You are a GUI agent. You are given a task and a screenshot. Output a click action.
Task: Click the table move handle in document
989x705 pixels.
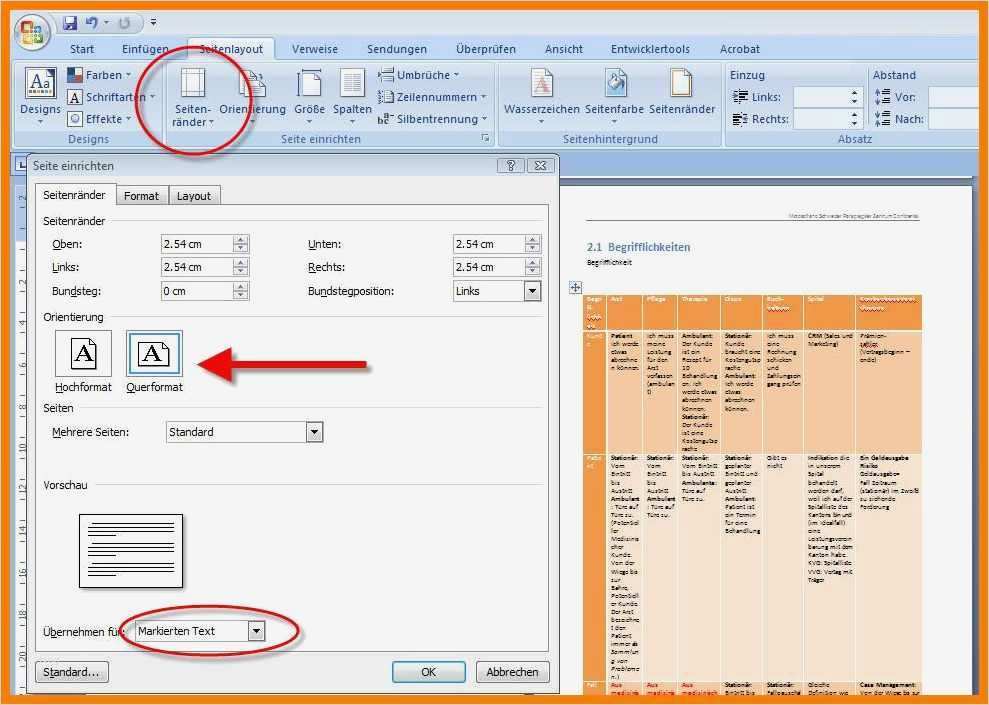(575, 288)
